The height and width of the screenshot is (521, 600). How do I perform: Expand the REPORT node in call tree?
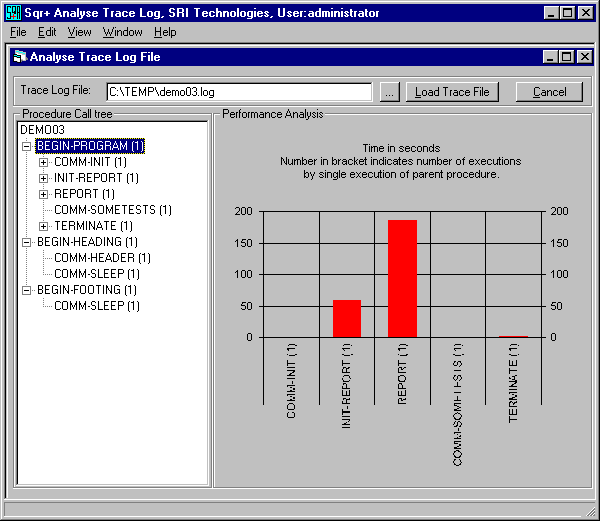pyautogui.click(x=43, y=194)
